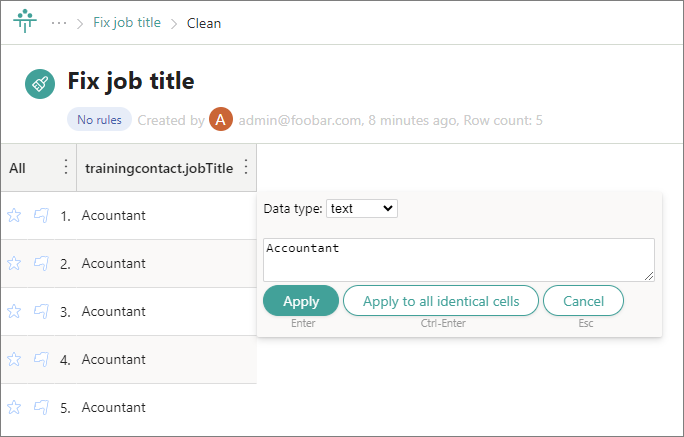Viewport: 684px width, 437px height.
Task: Click the Clean brush icon beside the title
Action: point(40,84)
